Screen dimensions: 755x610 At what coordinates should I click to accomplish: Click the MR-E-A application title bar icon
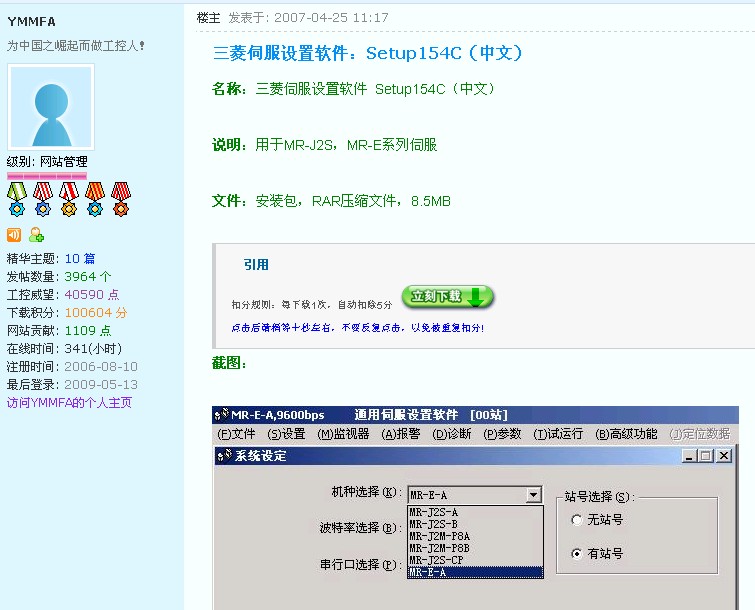pyautogui.click(x=222, y=415)
